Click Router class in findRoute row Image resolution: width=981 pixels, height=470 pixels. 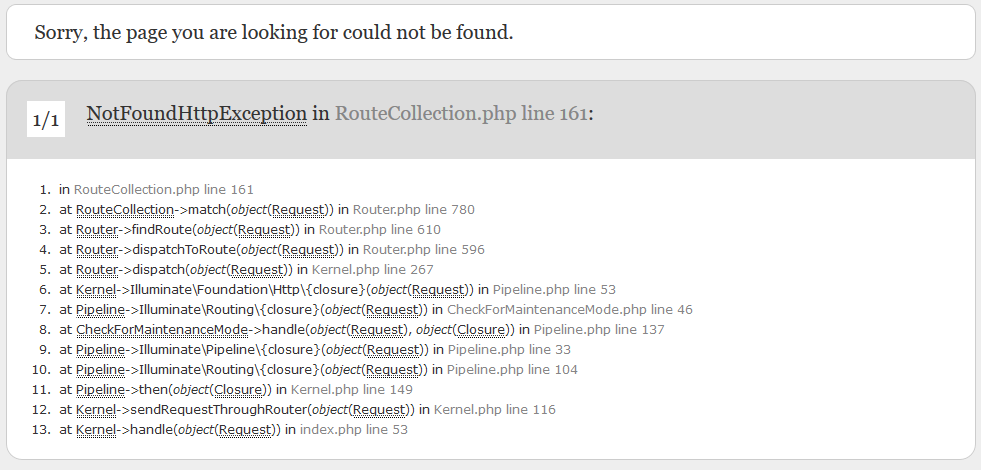(97, 230)
